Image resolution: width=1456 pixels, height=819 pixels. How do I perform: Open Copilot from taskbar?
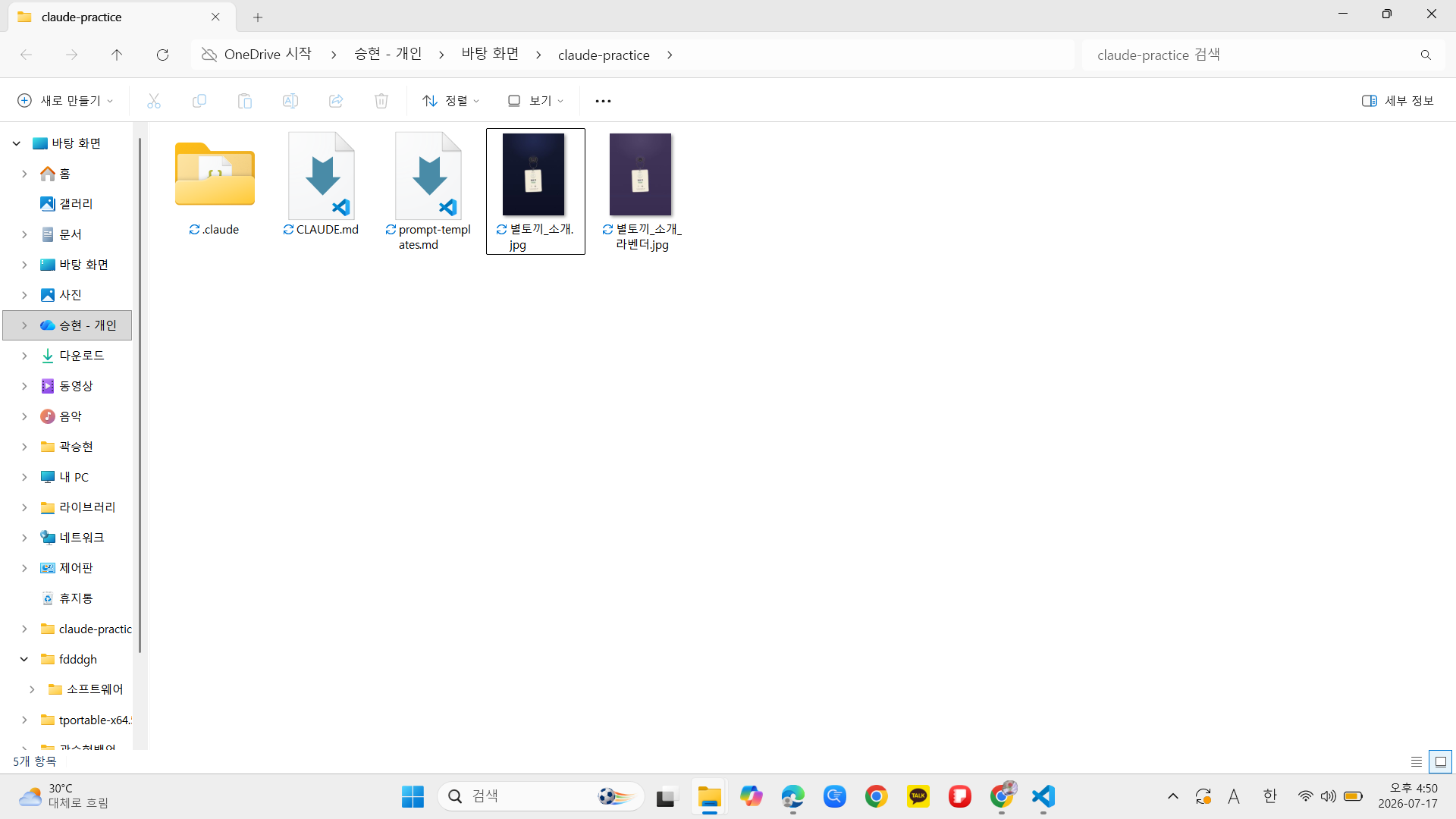[752, 796]
